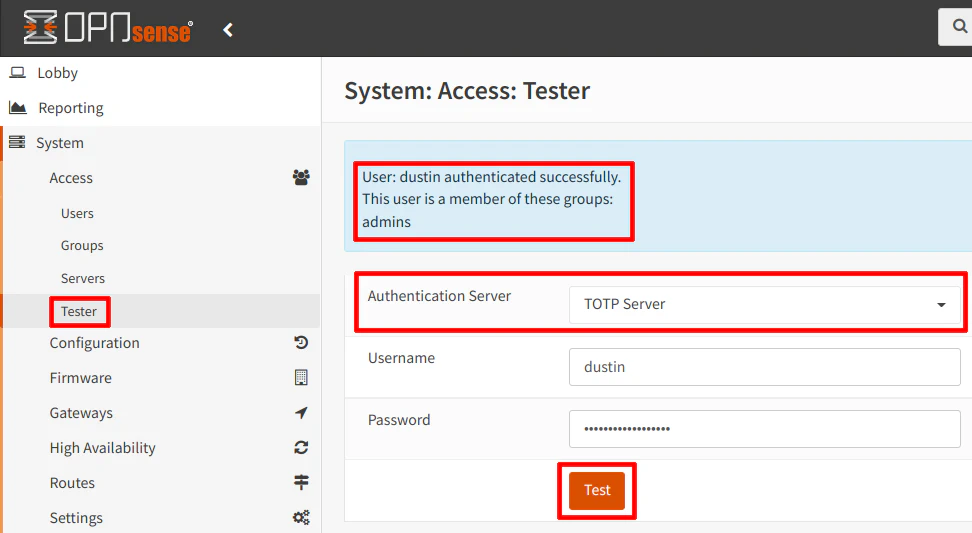Click the Configuration history icon

tap(301, 343)
